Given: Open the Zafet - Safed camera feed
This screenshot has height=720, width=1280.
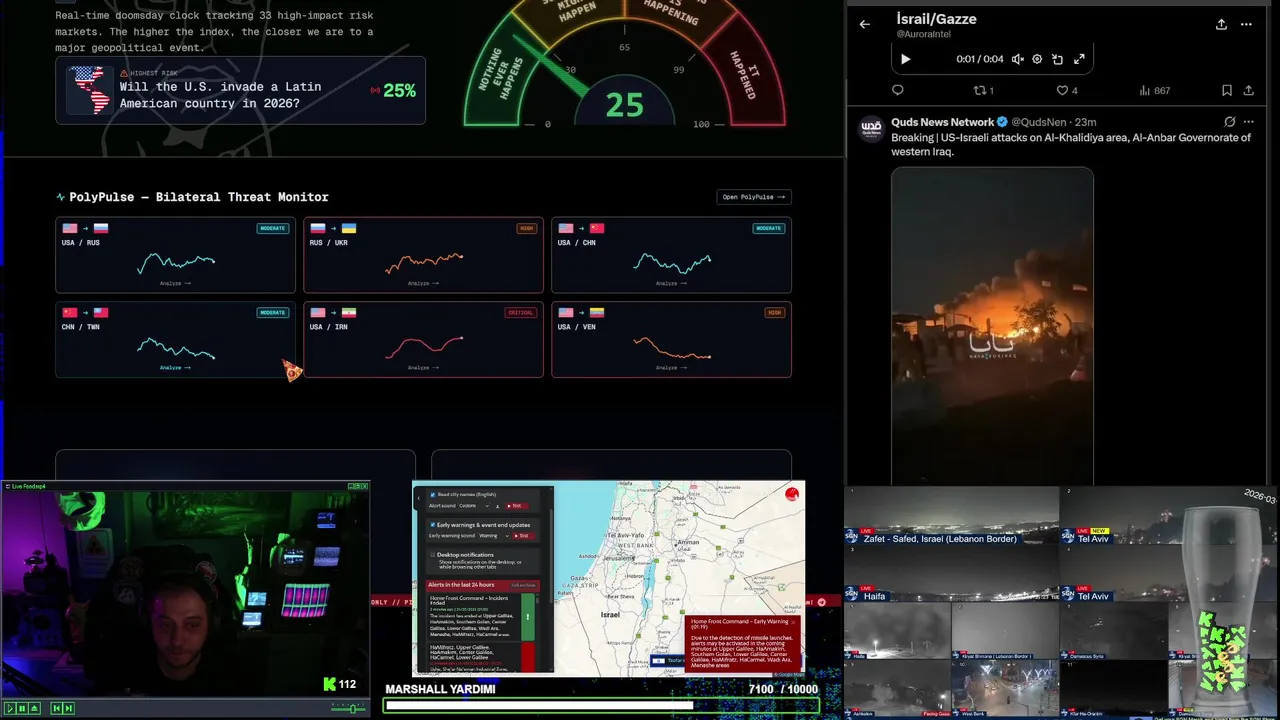Looking at the screenshot, I should [x=951, y=516].
